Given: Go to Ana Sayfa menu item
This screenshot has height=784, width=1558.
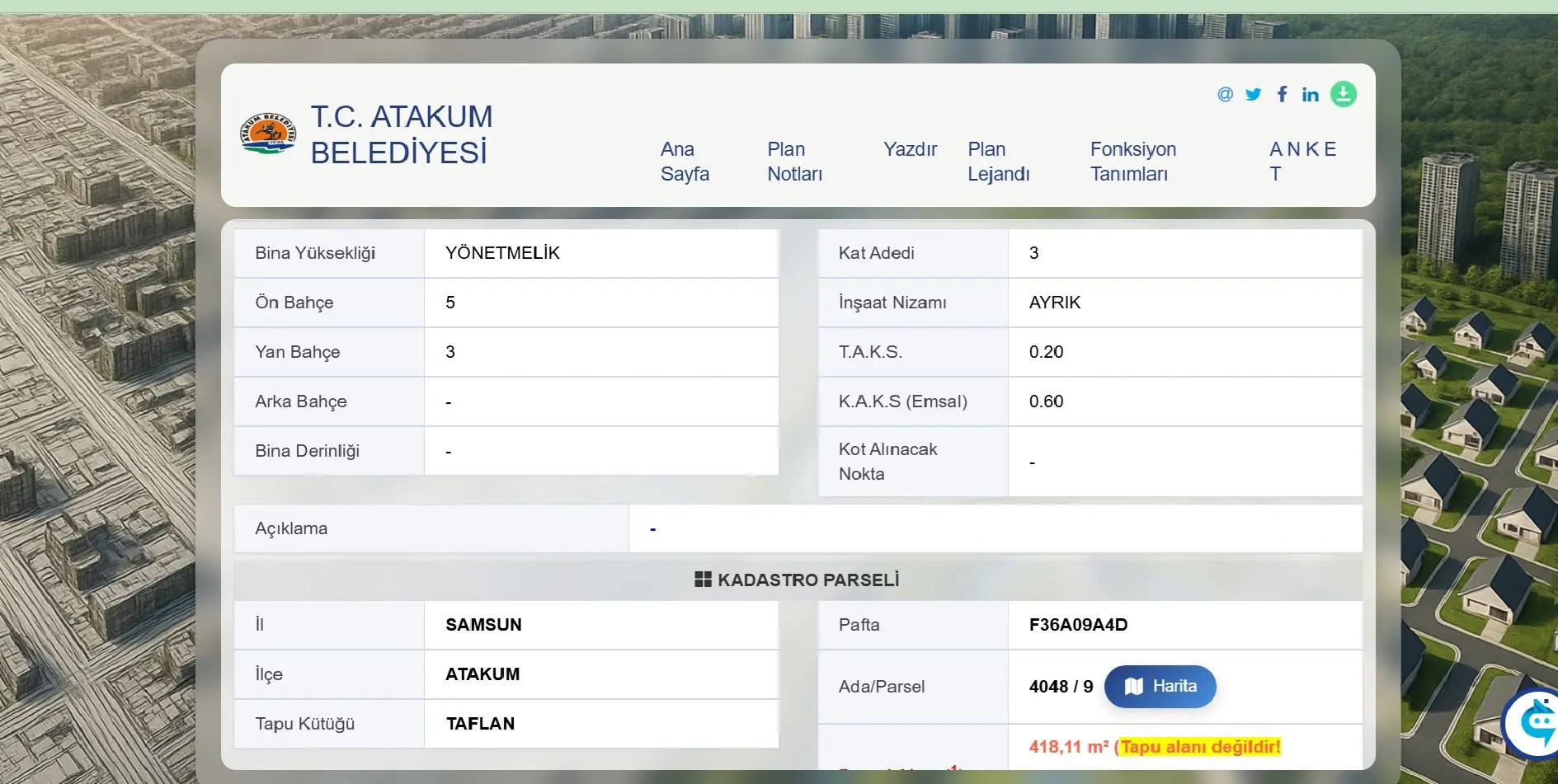Looking at the screenshot, I should click(685, 162).
